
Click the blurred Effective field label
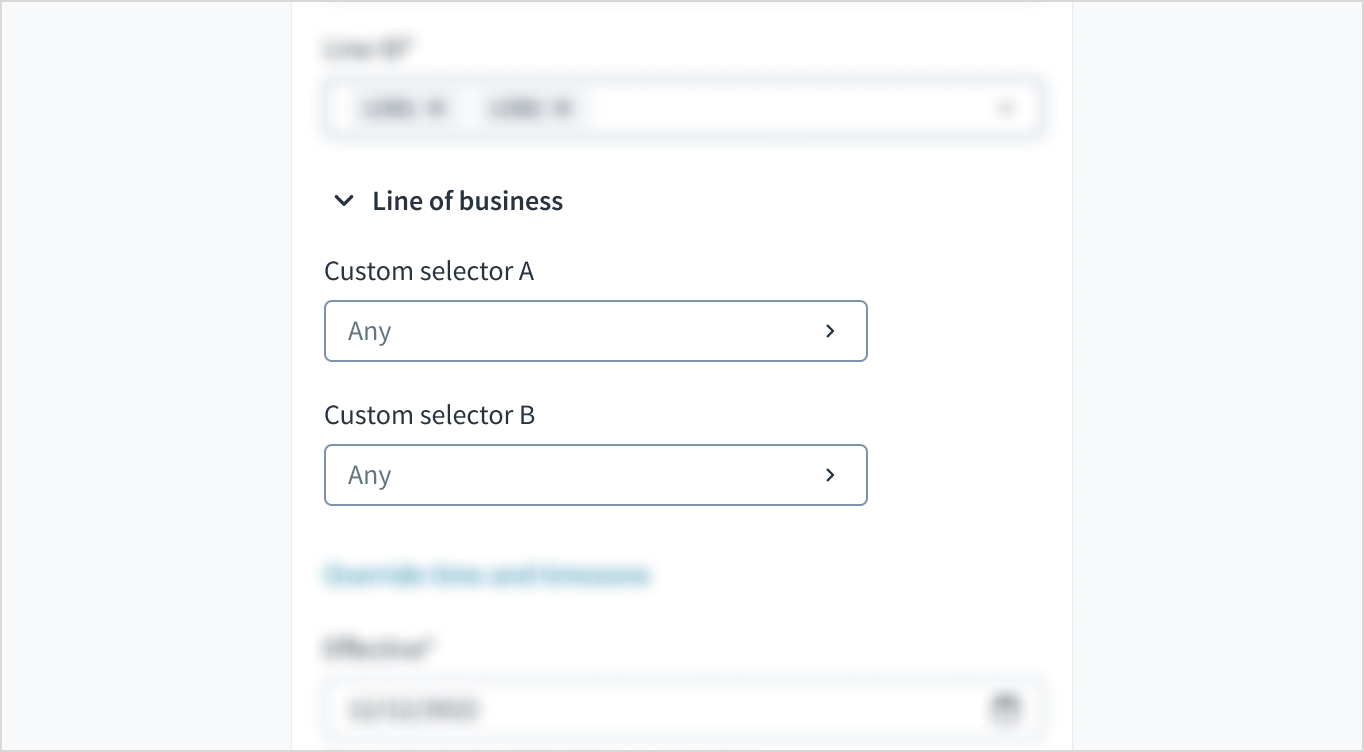click(377, 649)
